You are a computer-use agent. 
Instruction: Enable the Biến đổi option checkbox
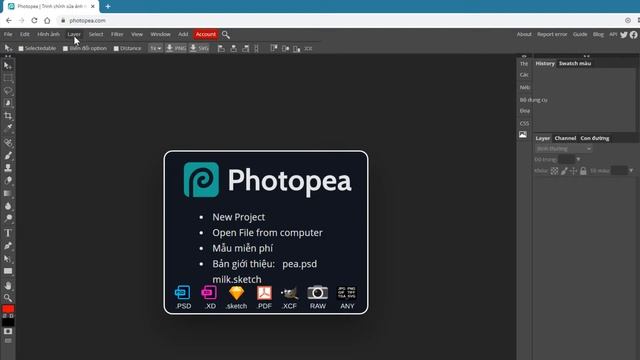tap(65, 49)
